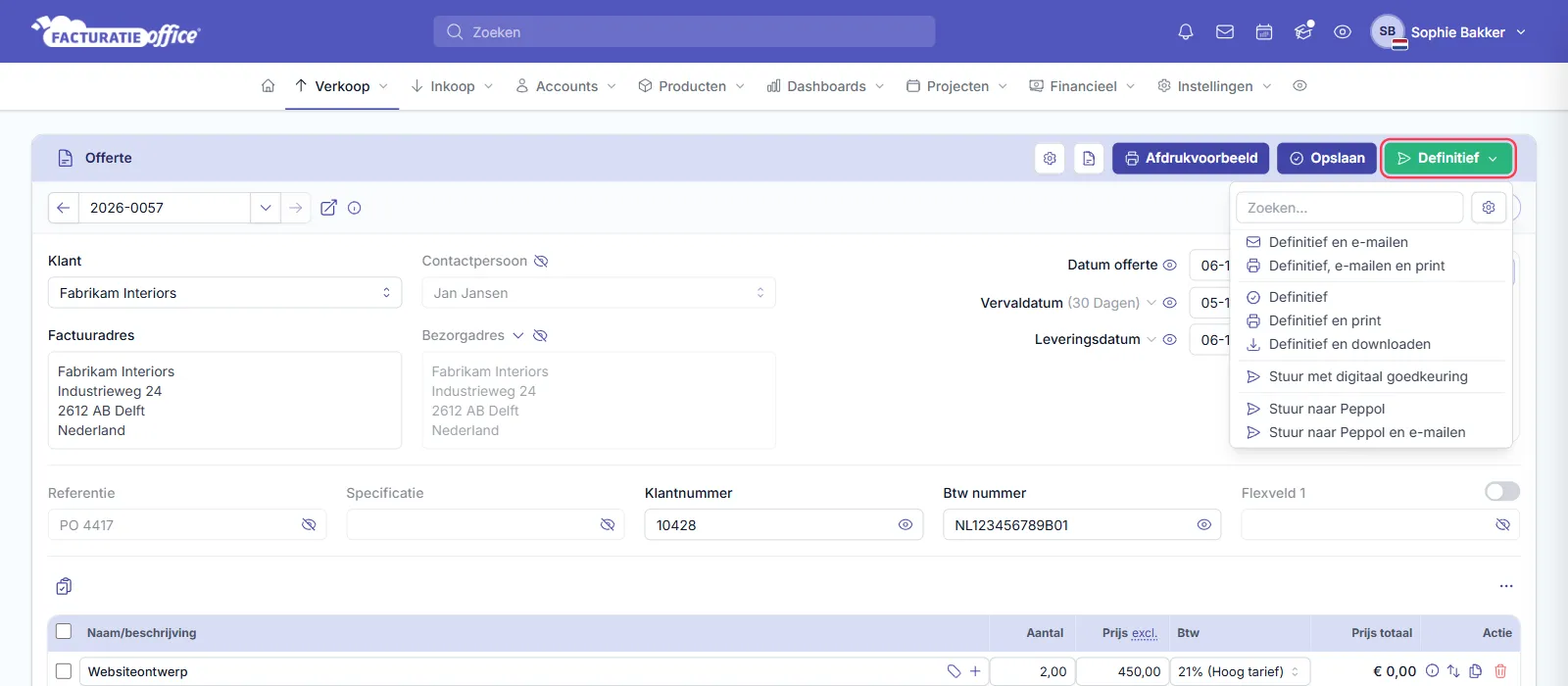The height and width of the screenshot is (686, 1568).
Task: Click the eye icon beside Sophie Bakker avatar
Action: coord(1343,32)
